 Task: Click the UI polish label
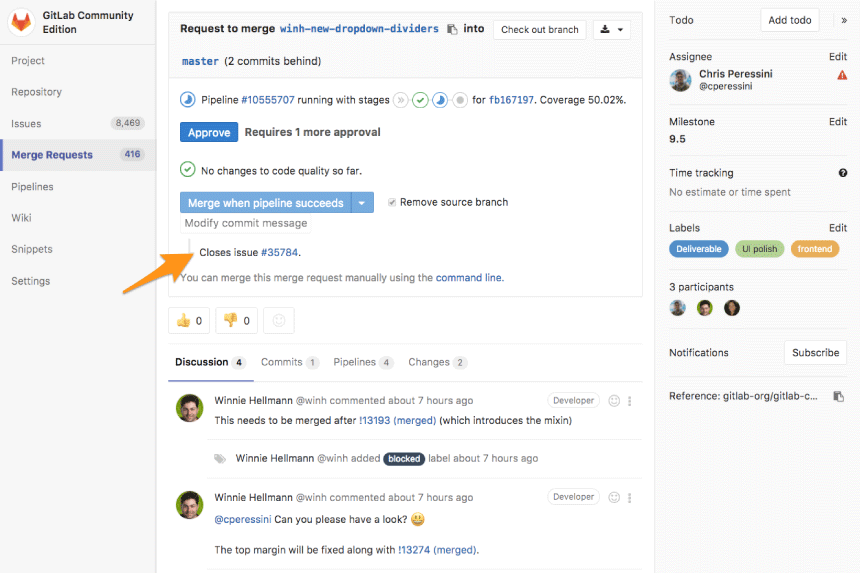click(760, 249)
